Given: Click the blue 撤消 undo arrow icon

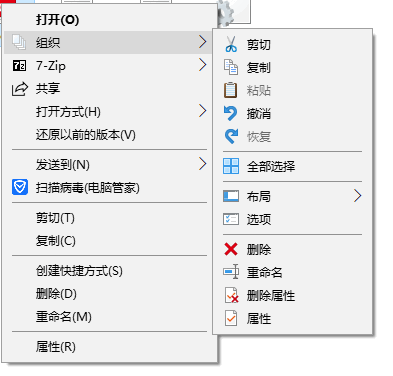Looking at the screenshot, I should pos(231,113).
